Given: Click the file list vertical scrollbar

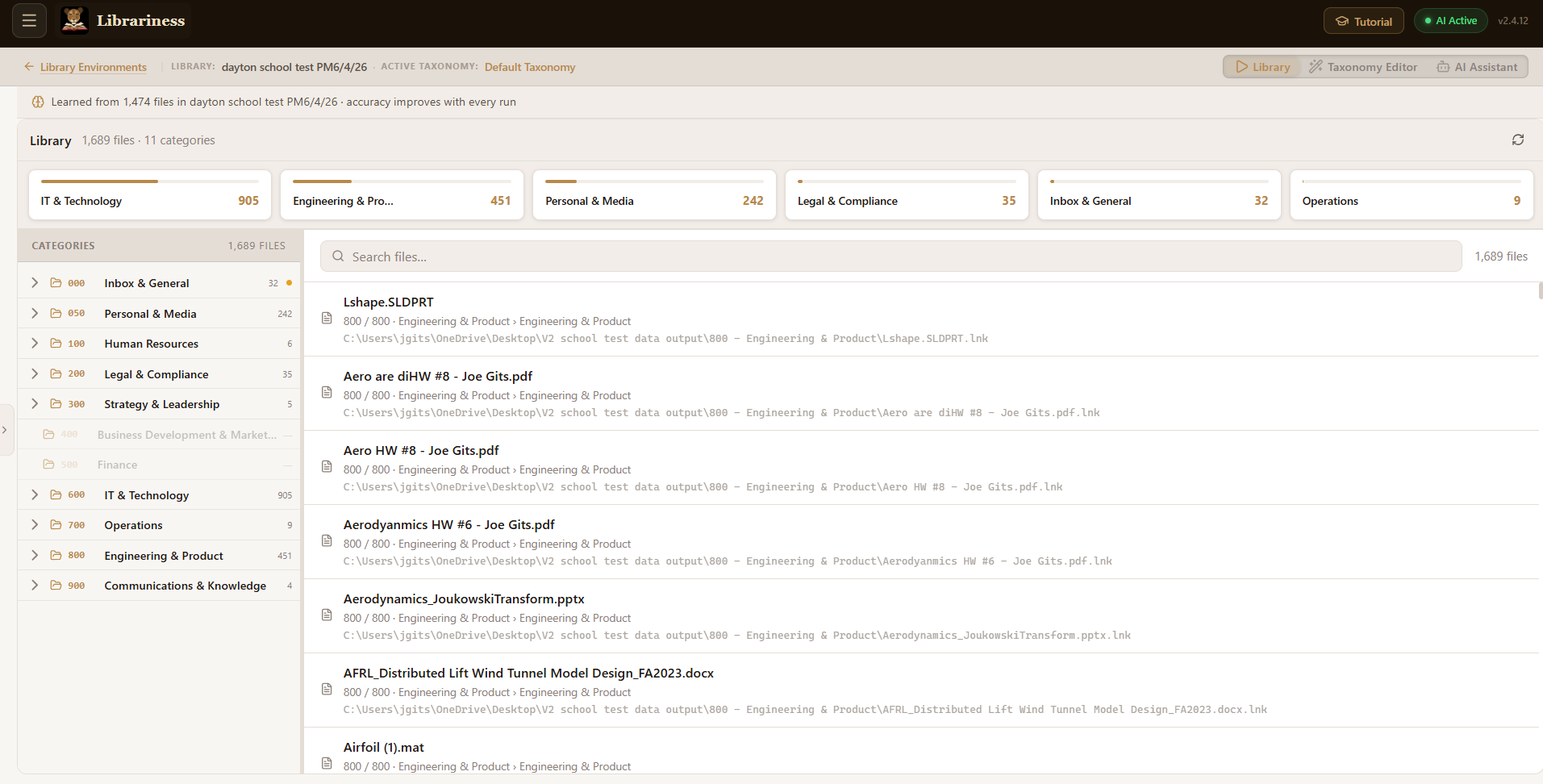Looking at the screenshot, I should point(1541,291).
